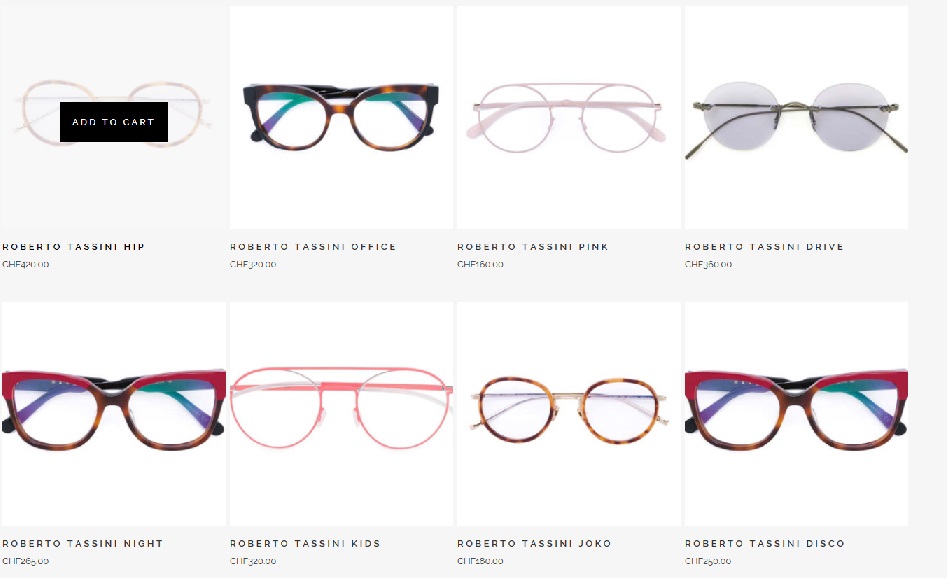Open the Roberto Tassini Joko glasses image
This screenshot has width=947, height=578.
point(568,414)
